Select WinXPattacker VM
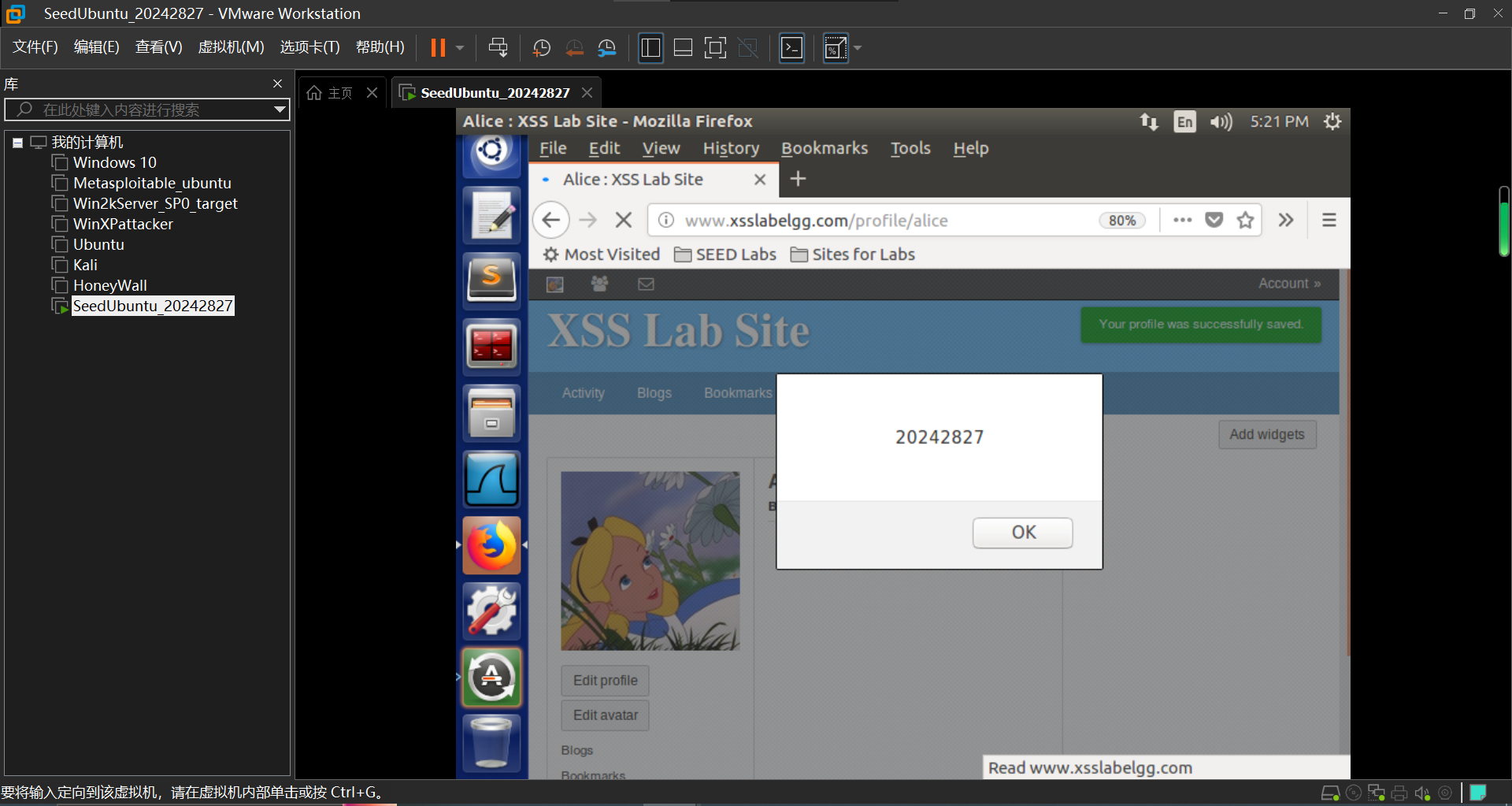 click(x=123, y=224)
